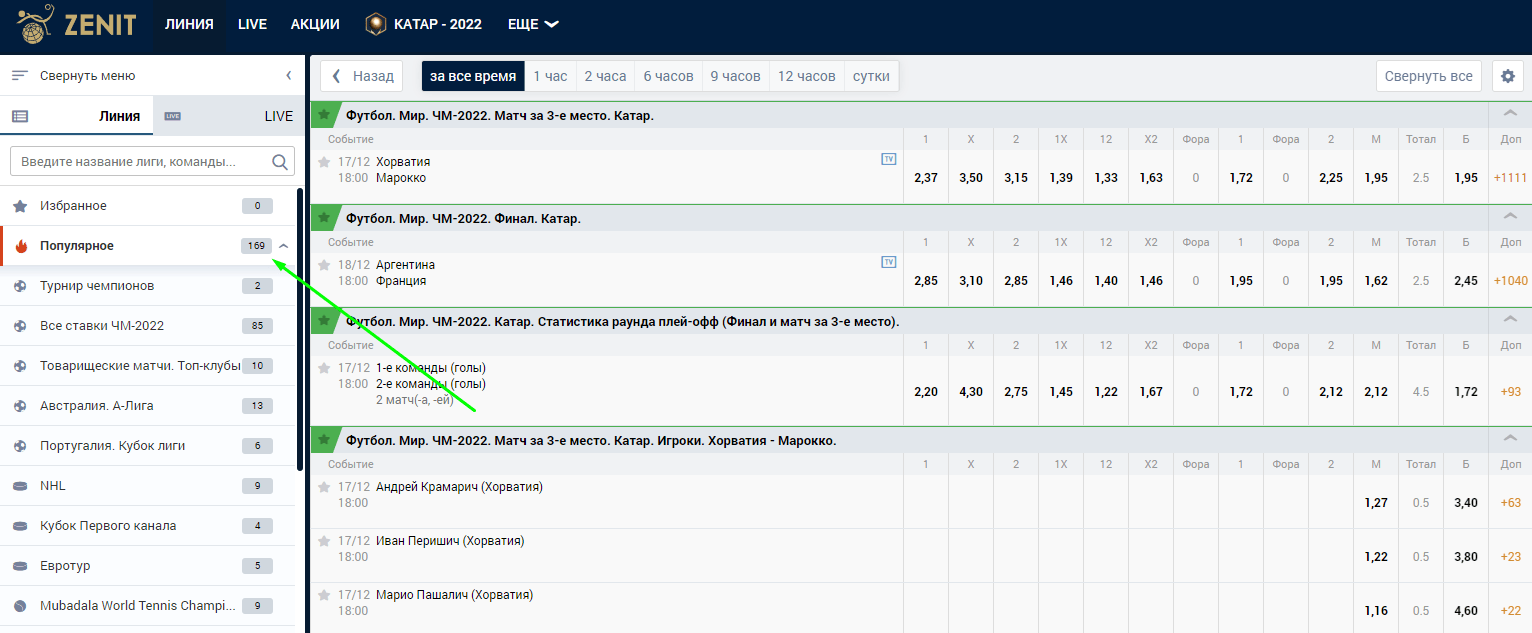Star the Марио Пашалич event
Screen dimensions: 1532x633
tap(324, 595)
